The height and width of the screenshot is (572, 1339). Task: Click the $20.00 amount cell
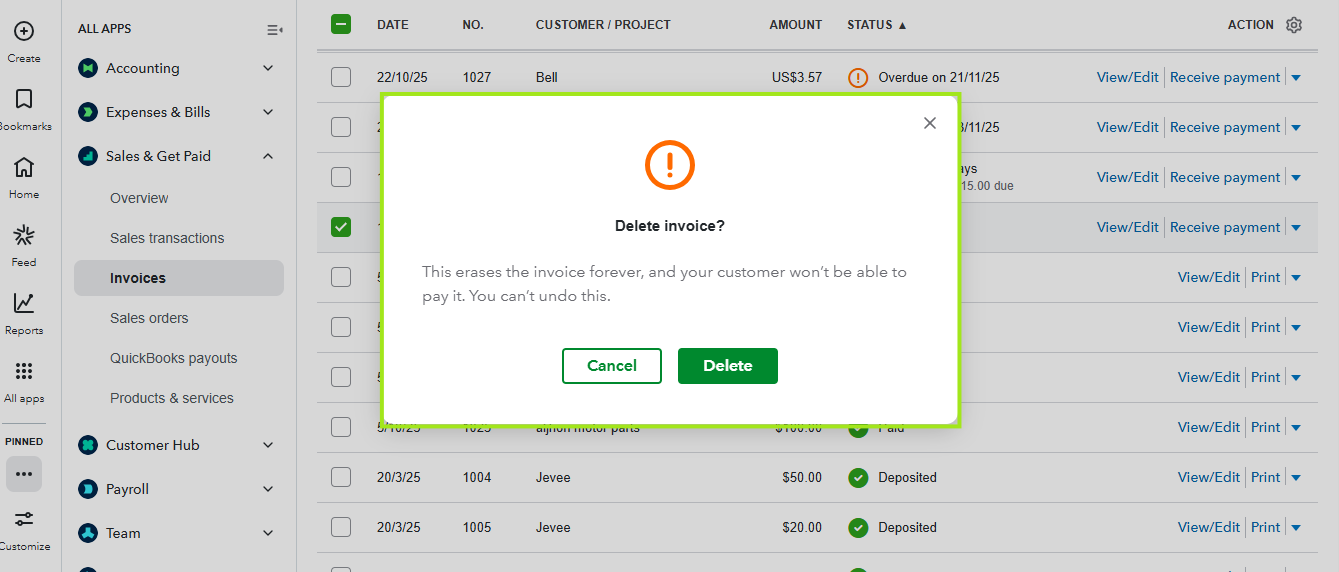(802, 527)
